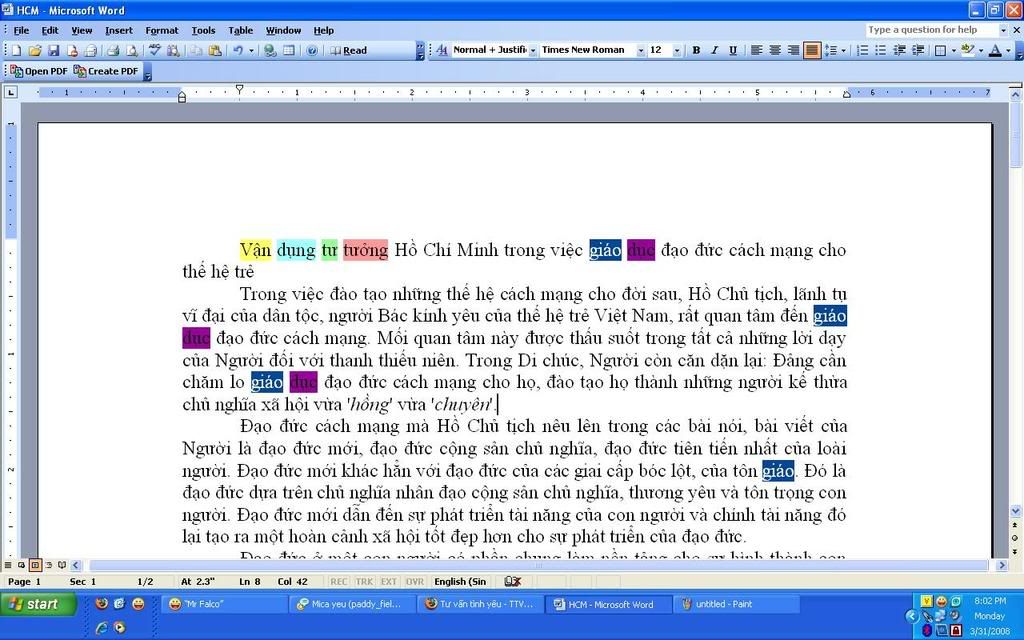This screenshot has height=640, width=1024.
Task: Center the paragraph text
Action: [x=775, y=50]
